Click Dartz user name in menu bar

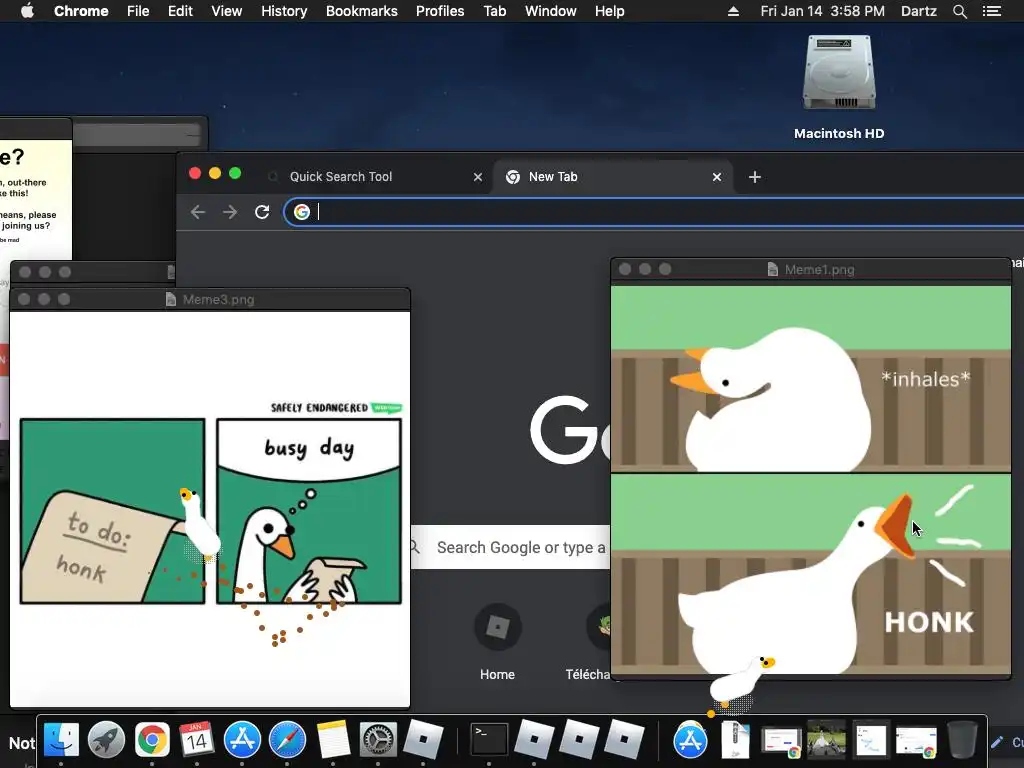point(918,11)
